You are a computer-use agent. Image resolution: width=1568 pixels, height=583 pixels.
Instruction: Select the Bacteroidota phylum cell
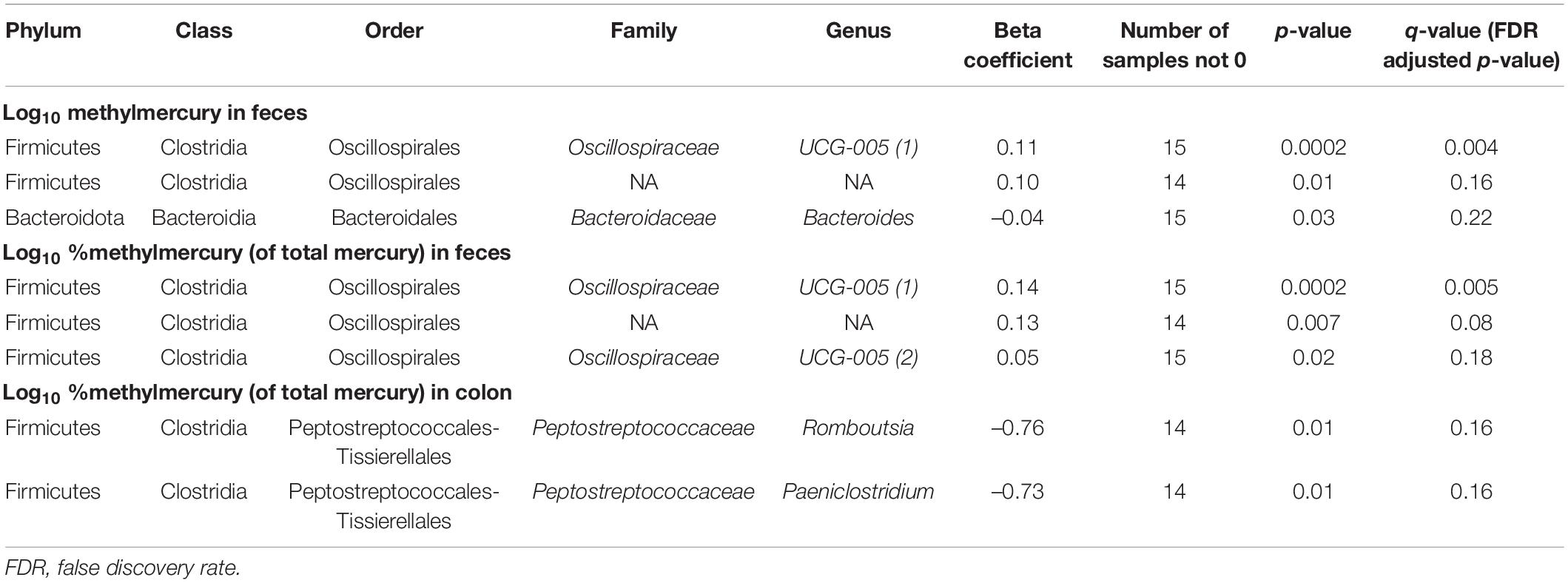tap(64, 218)
